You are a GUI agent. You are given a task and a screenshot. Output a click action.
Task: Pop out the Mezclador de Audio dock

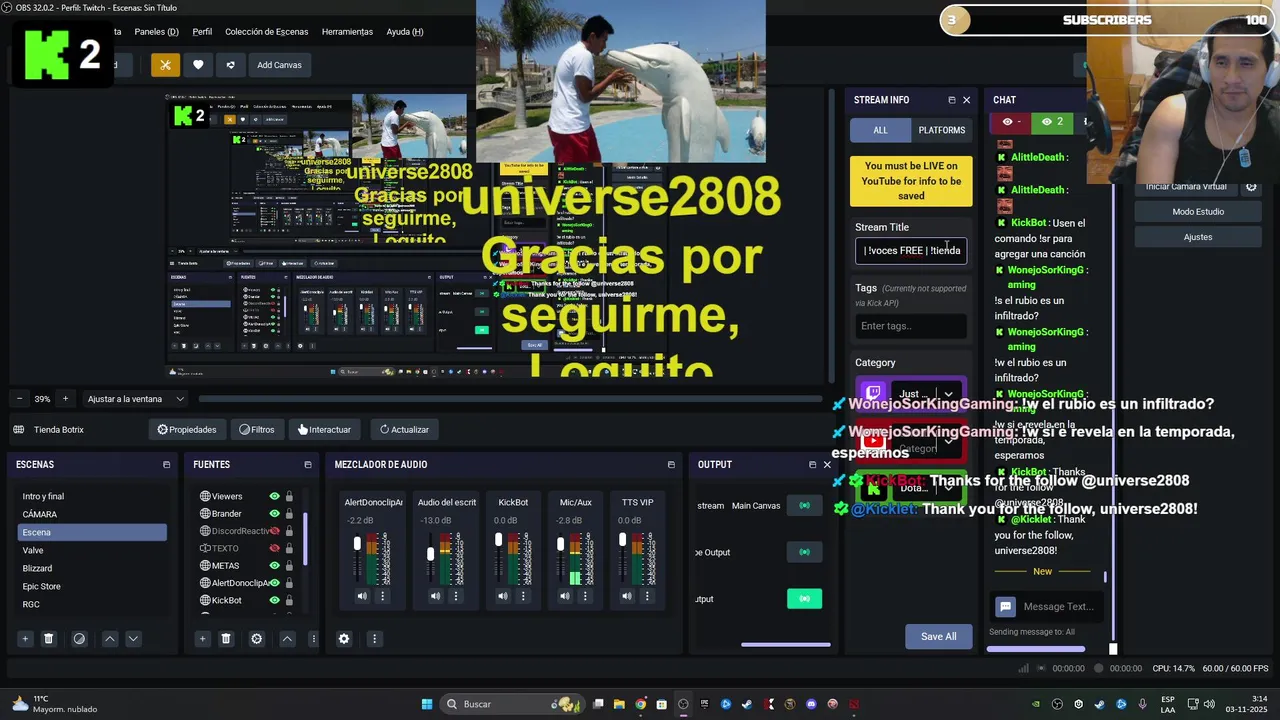[670, 465]
